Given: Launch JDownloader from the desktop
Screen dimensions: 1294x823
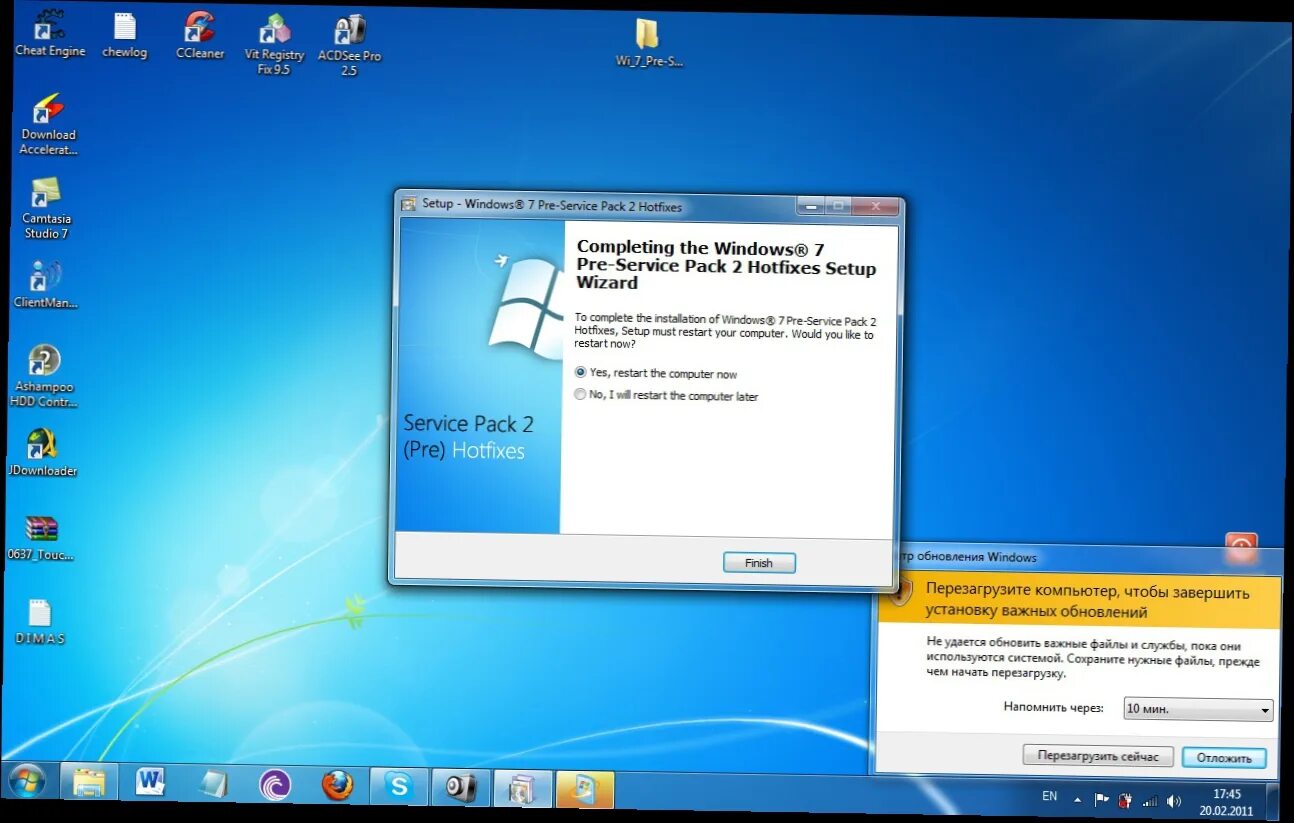Looking at the screenshot, I should (42, 452).
